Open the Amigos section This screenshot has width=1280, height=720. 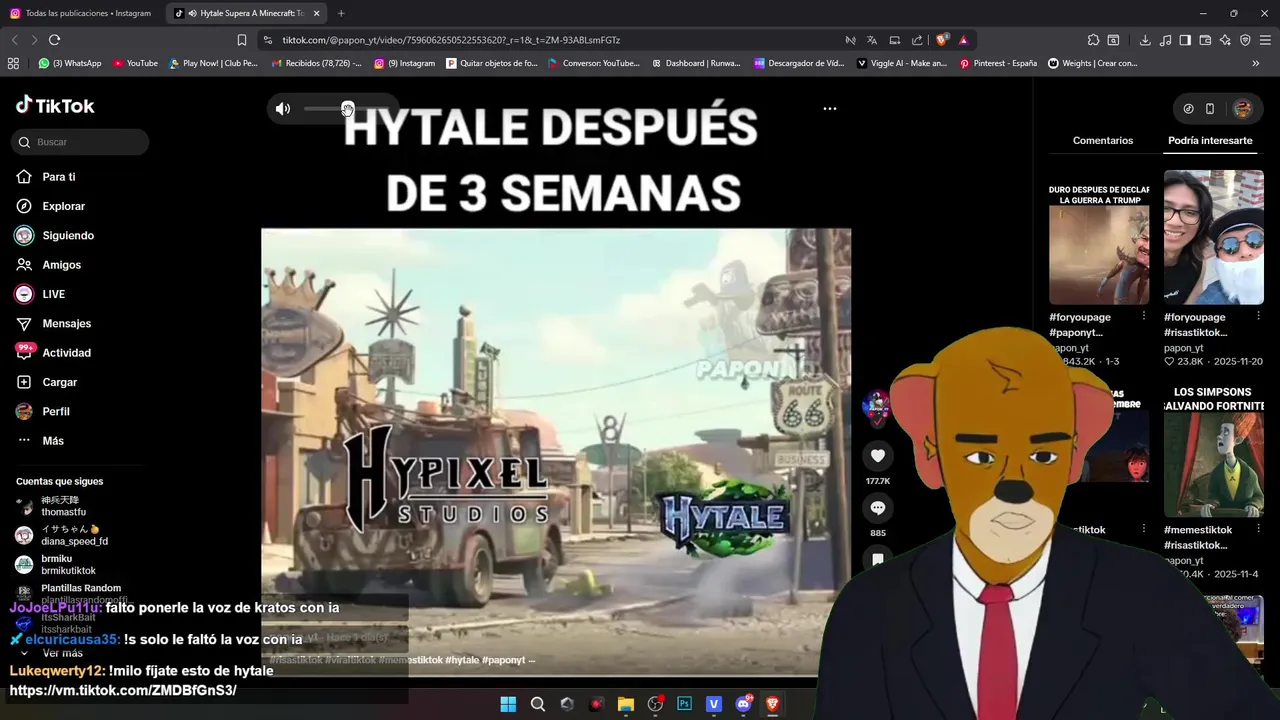coord(61,265)
